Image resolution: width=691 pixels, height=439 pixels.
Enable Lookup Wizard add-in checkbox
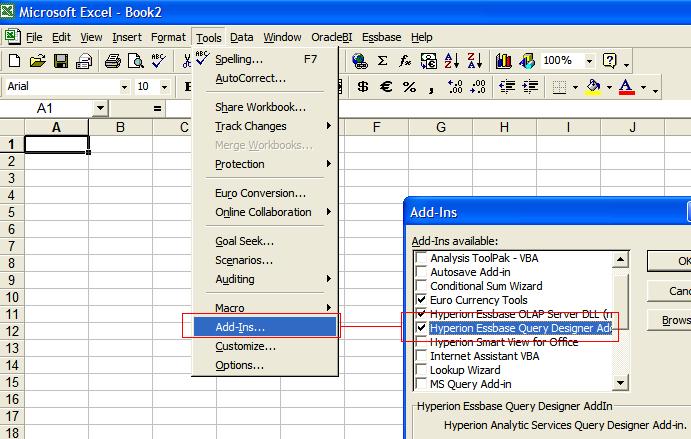tap(422, 370)
